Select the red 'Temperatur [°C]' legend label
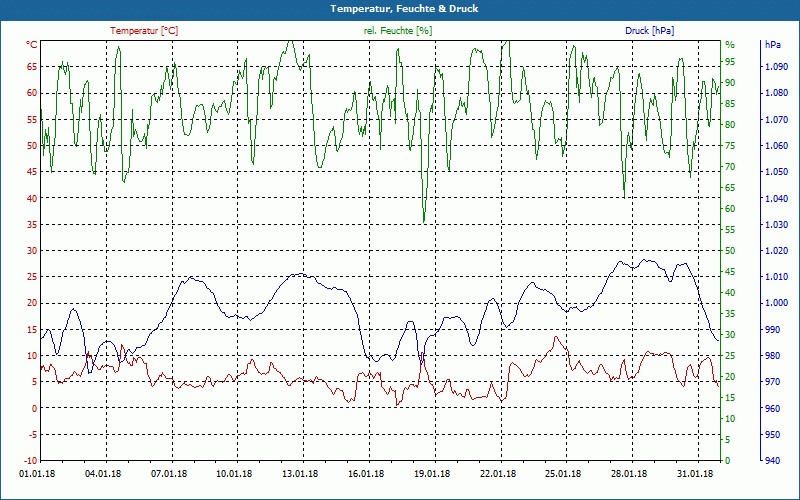 pyautogui.click(x=144, y=31)
